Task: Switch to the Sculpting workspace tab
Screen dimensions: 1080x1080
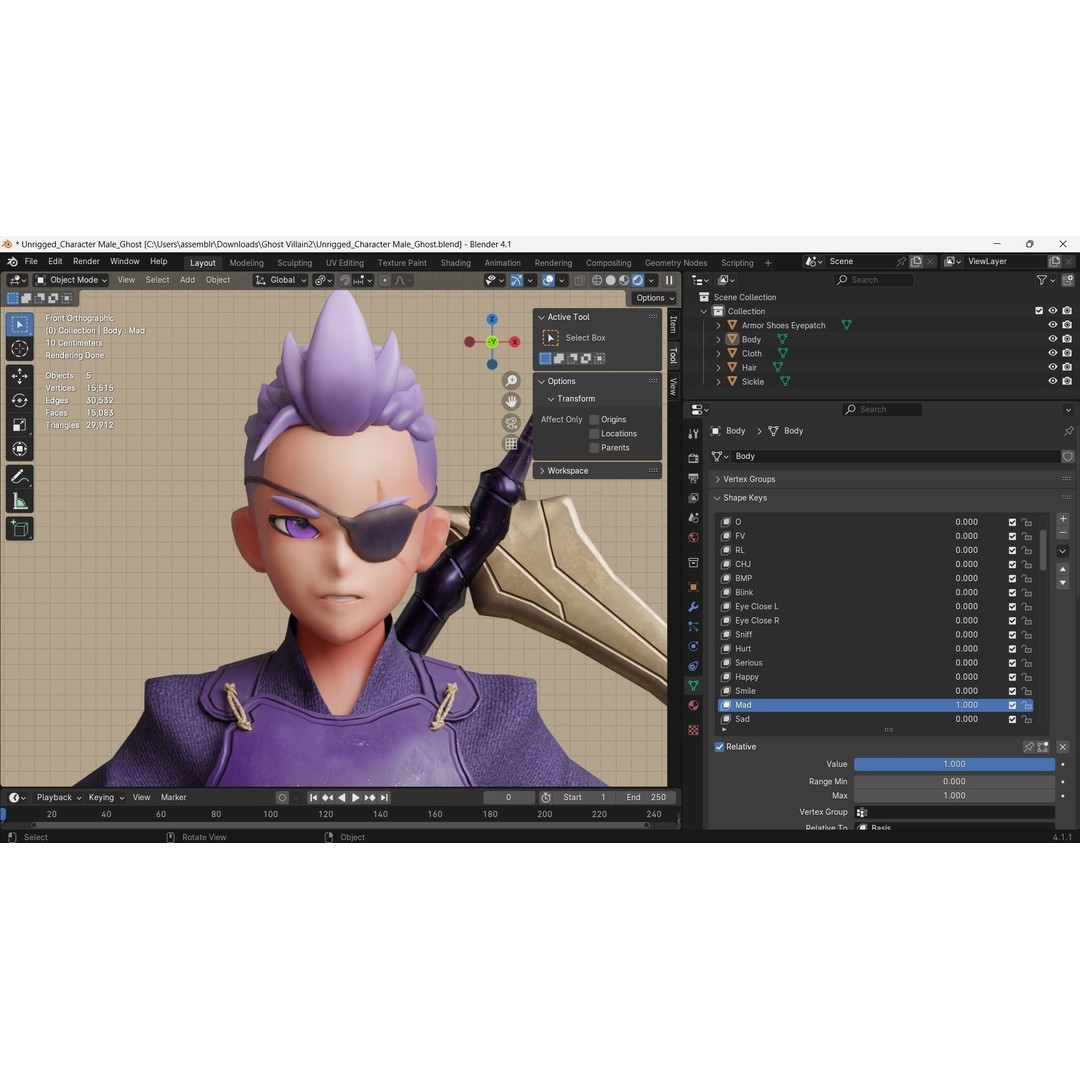Action: coord(294,262)
